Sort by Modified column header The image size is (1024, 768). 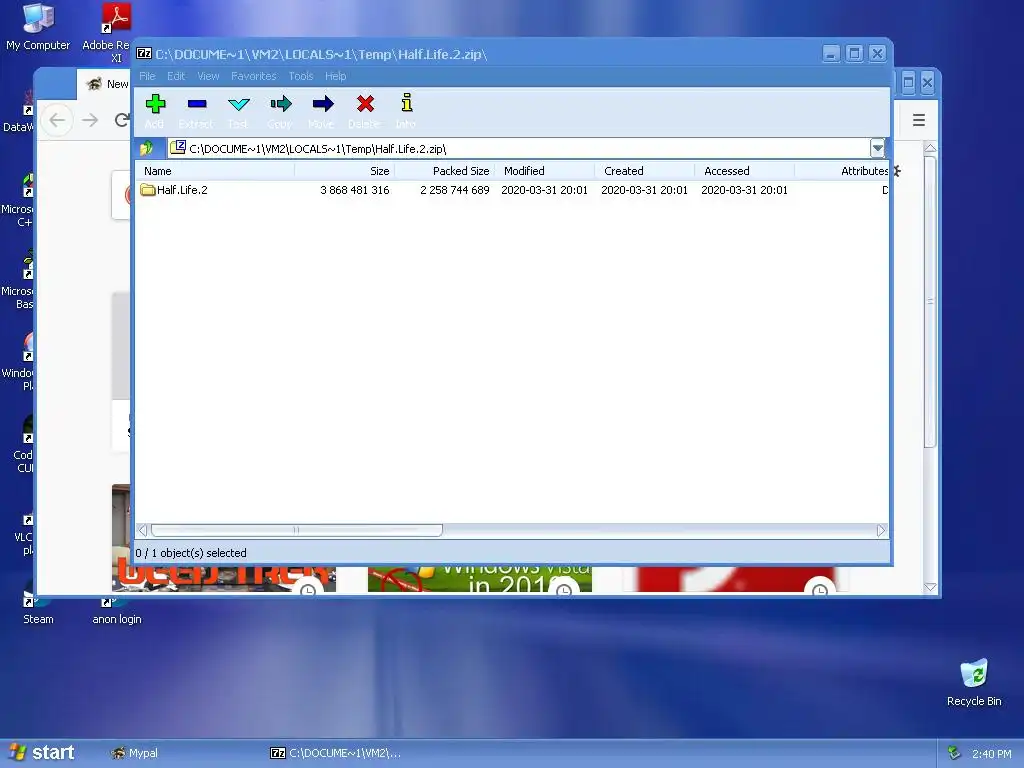(545, 171)
